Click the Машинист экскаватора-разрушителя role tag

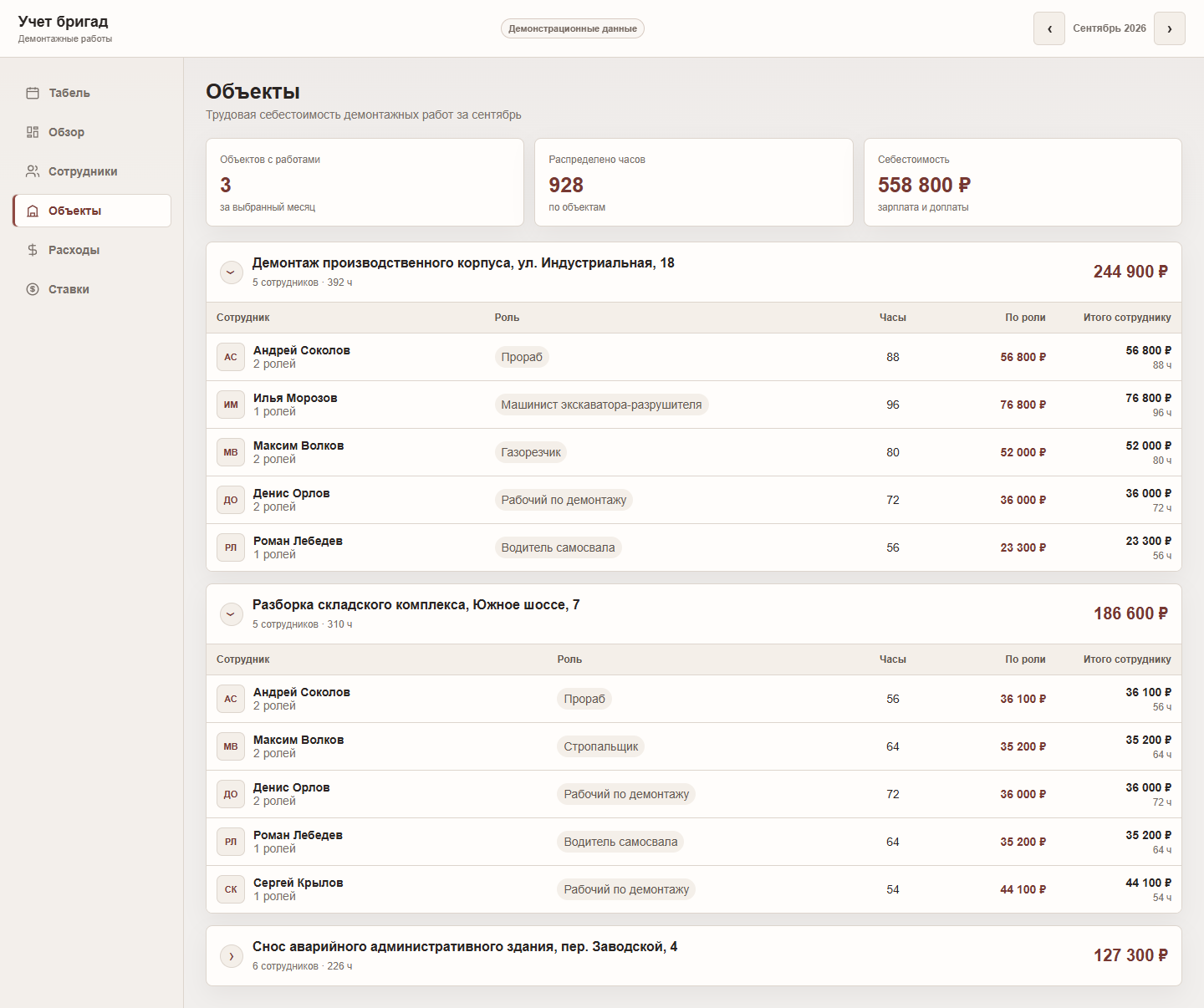601,405
